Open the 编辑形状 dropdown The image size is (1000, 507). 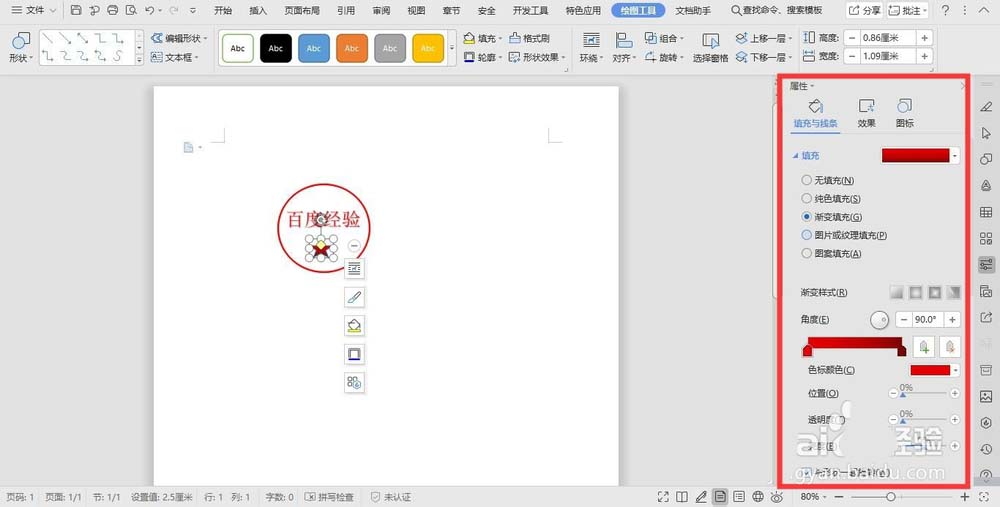point(179,38)
